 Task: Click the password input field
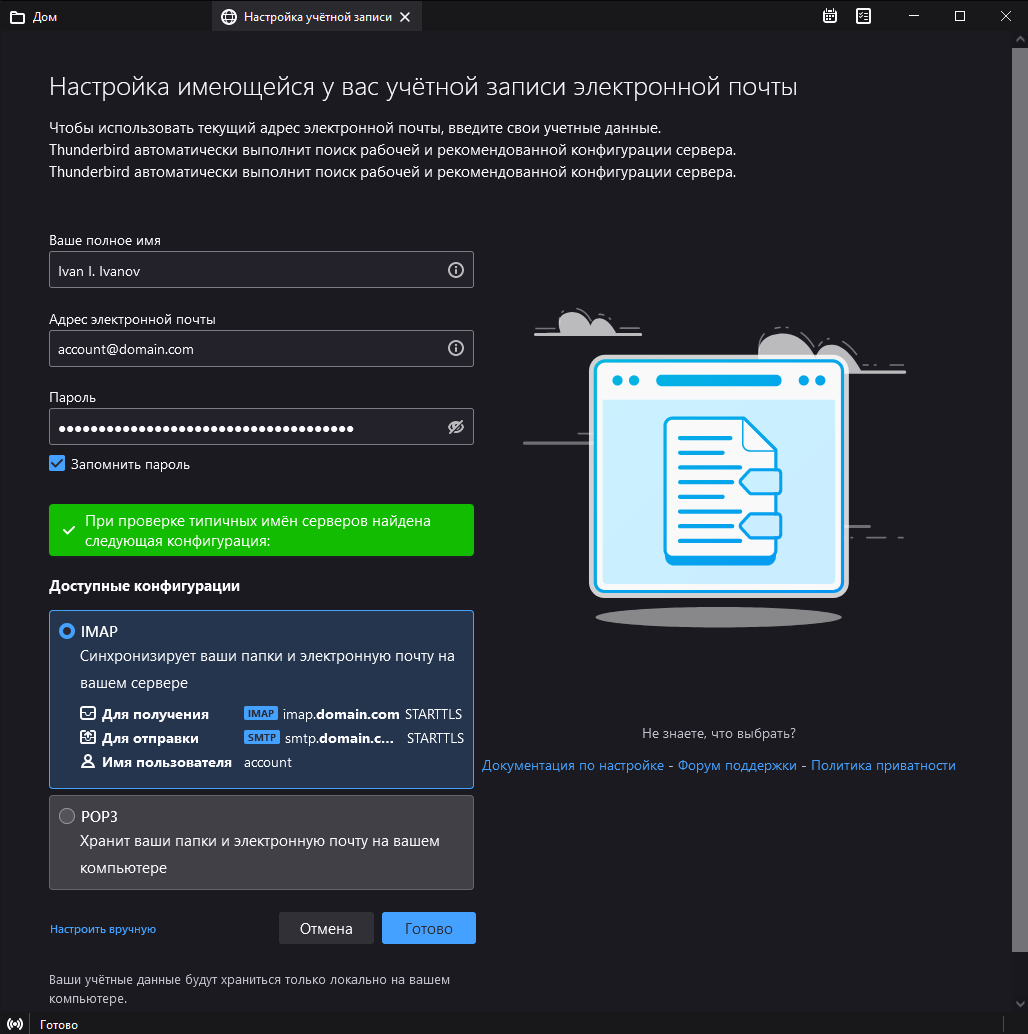point(245,427)
